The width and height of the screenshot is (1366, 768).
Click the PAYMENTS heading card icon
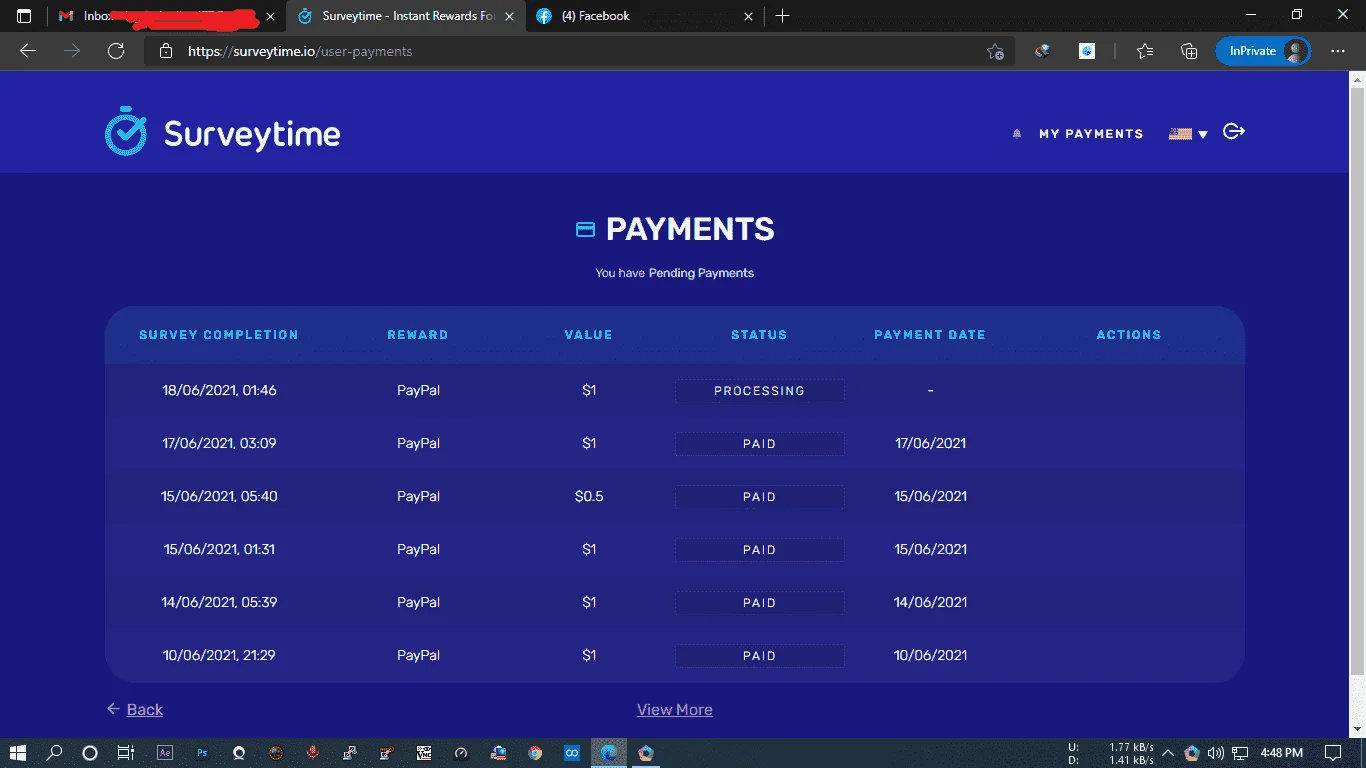pos(586,230)
